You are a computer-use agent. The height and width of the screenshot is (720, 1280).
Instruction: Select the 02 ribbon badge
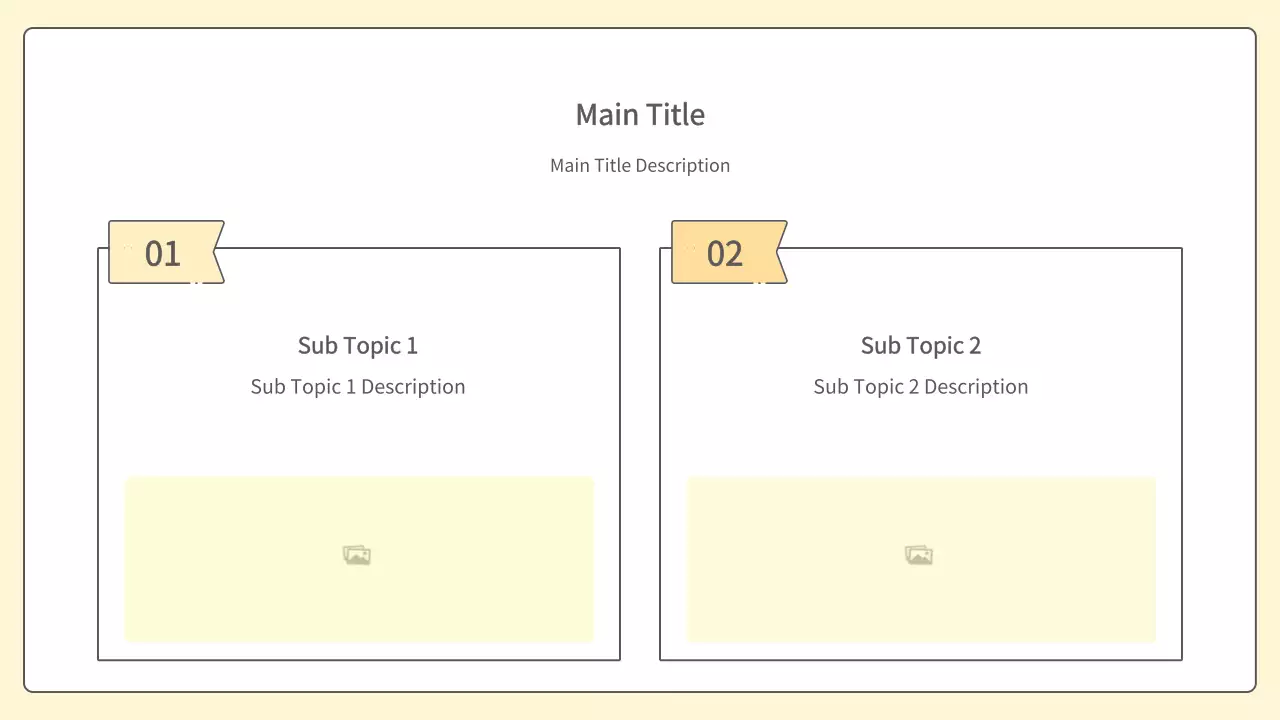724,253
